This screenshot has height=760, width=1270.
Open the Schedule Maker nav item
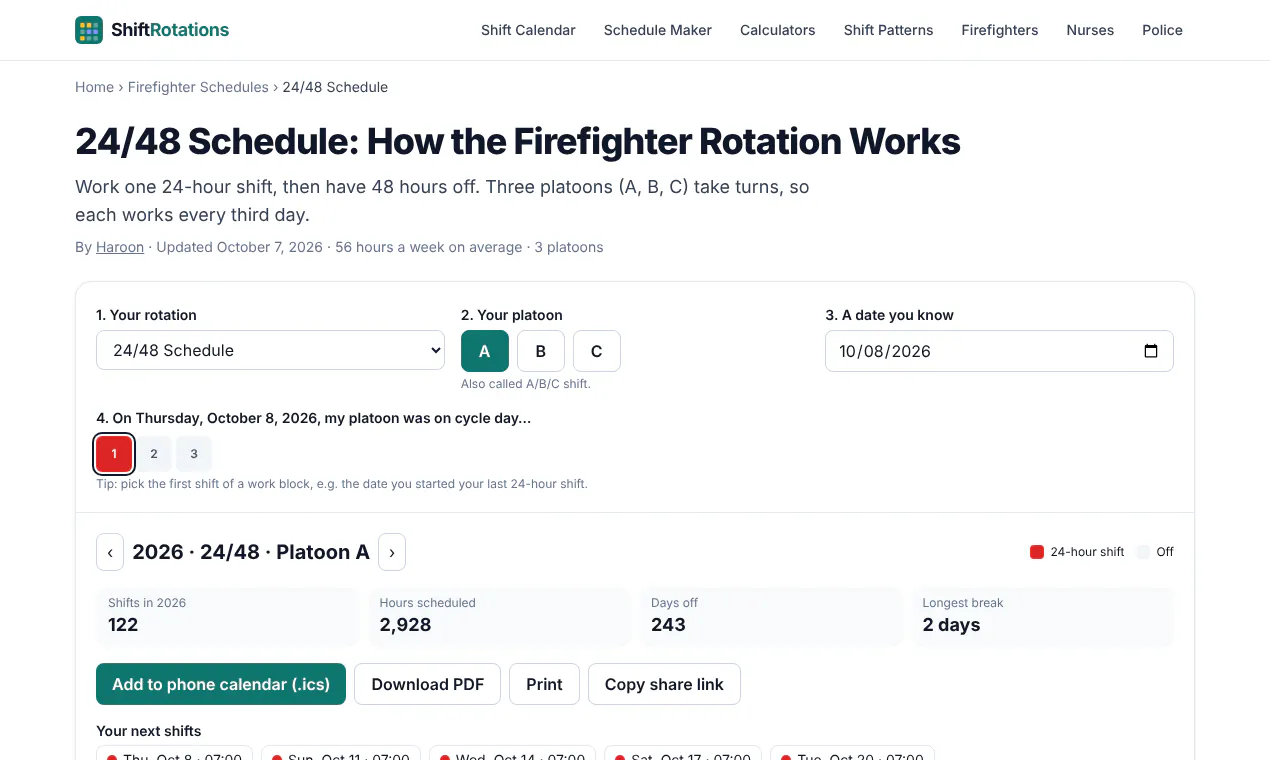[658, 30]
